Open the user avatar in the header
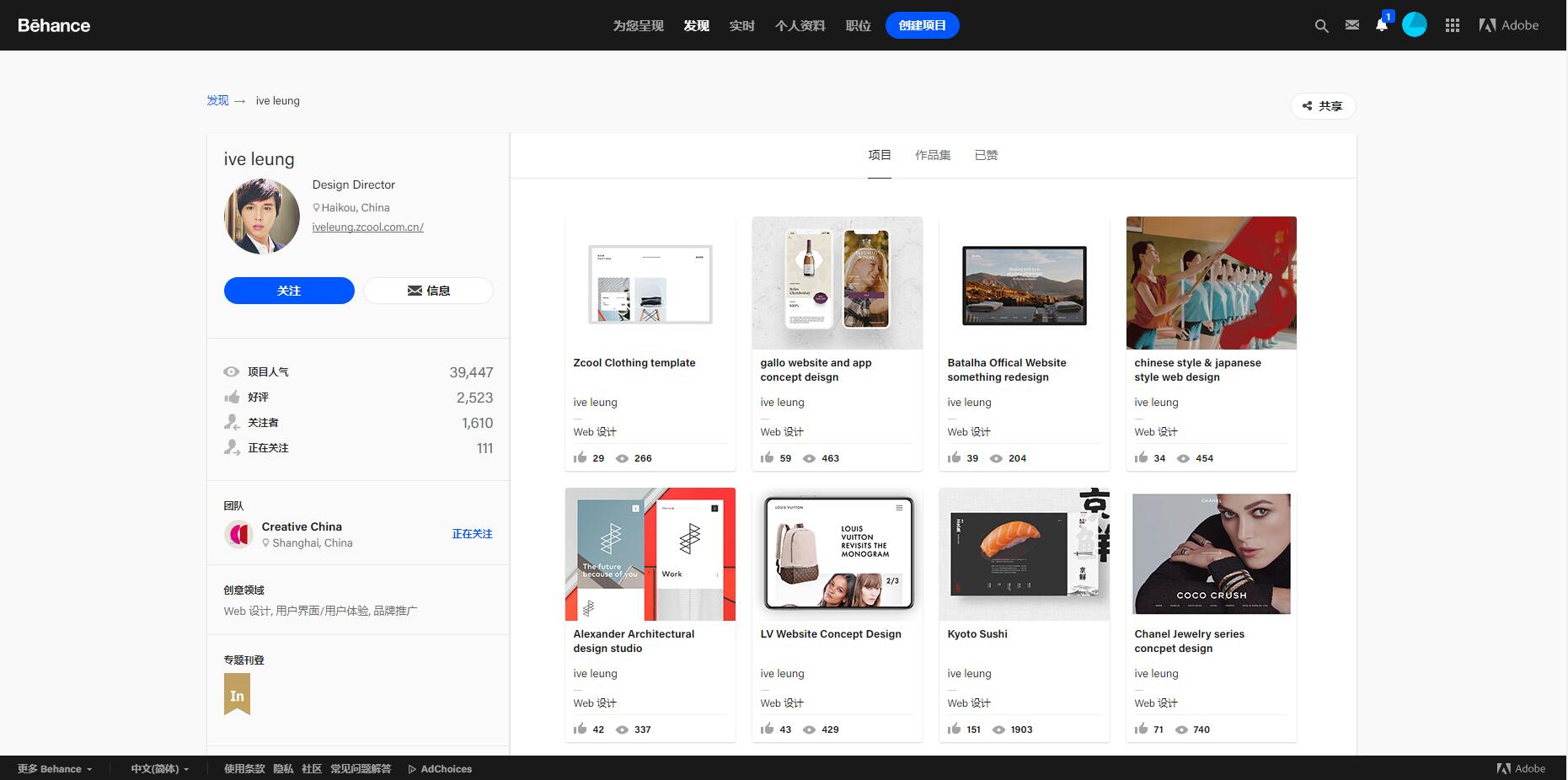The image size is (1568, 780). point(1415,25)
